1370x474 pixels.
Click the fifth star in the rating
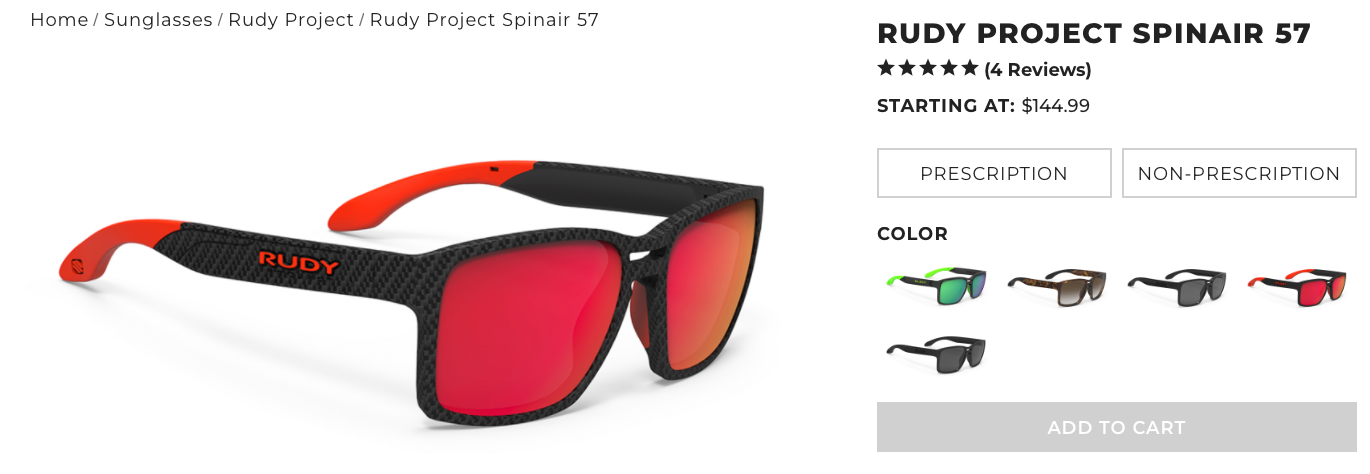969,68
